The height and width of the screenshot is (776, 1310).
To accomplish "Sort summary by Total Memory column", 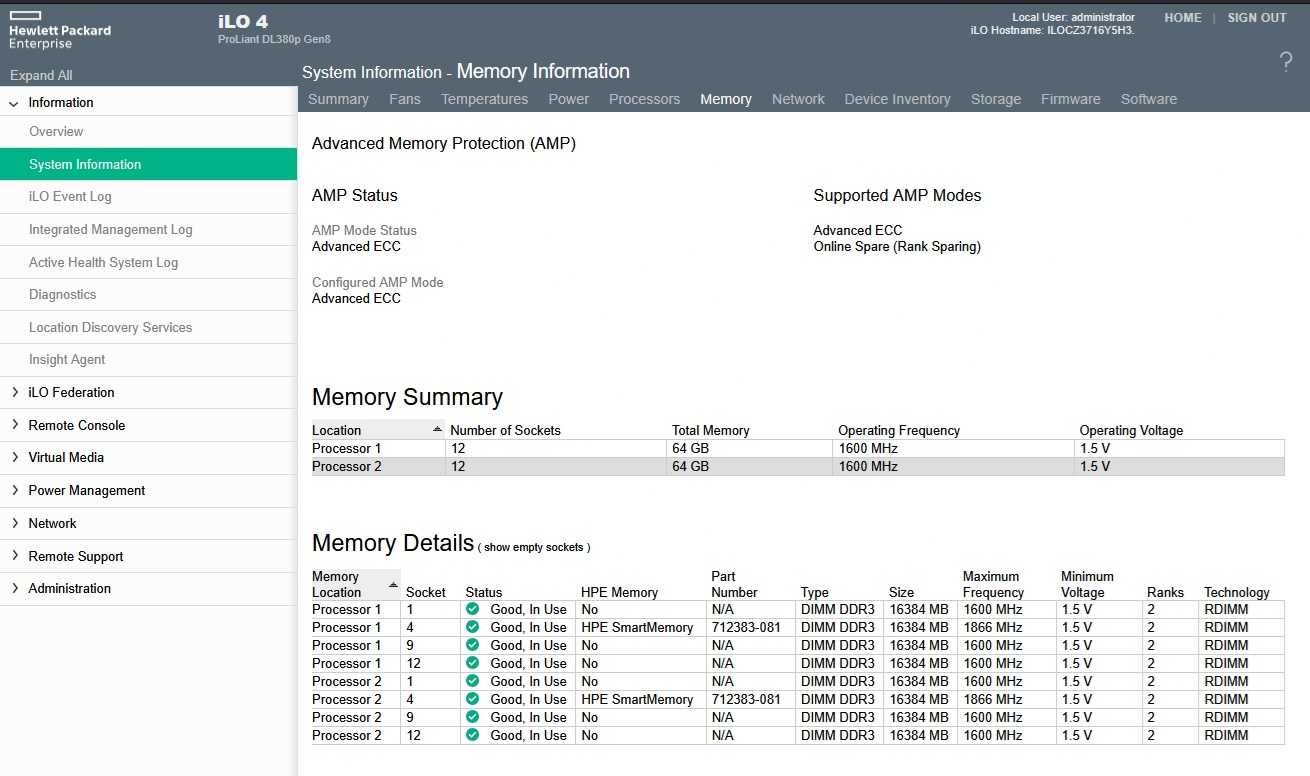I will (x=710, y=430).
